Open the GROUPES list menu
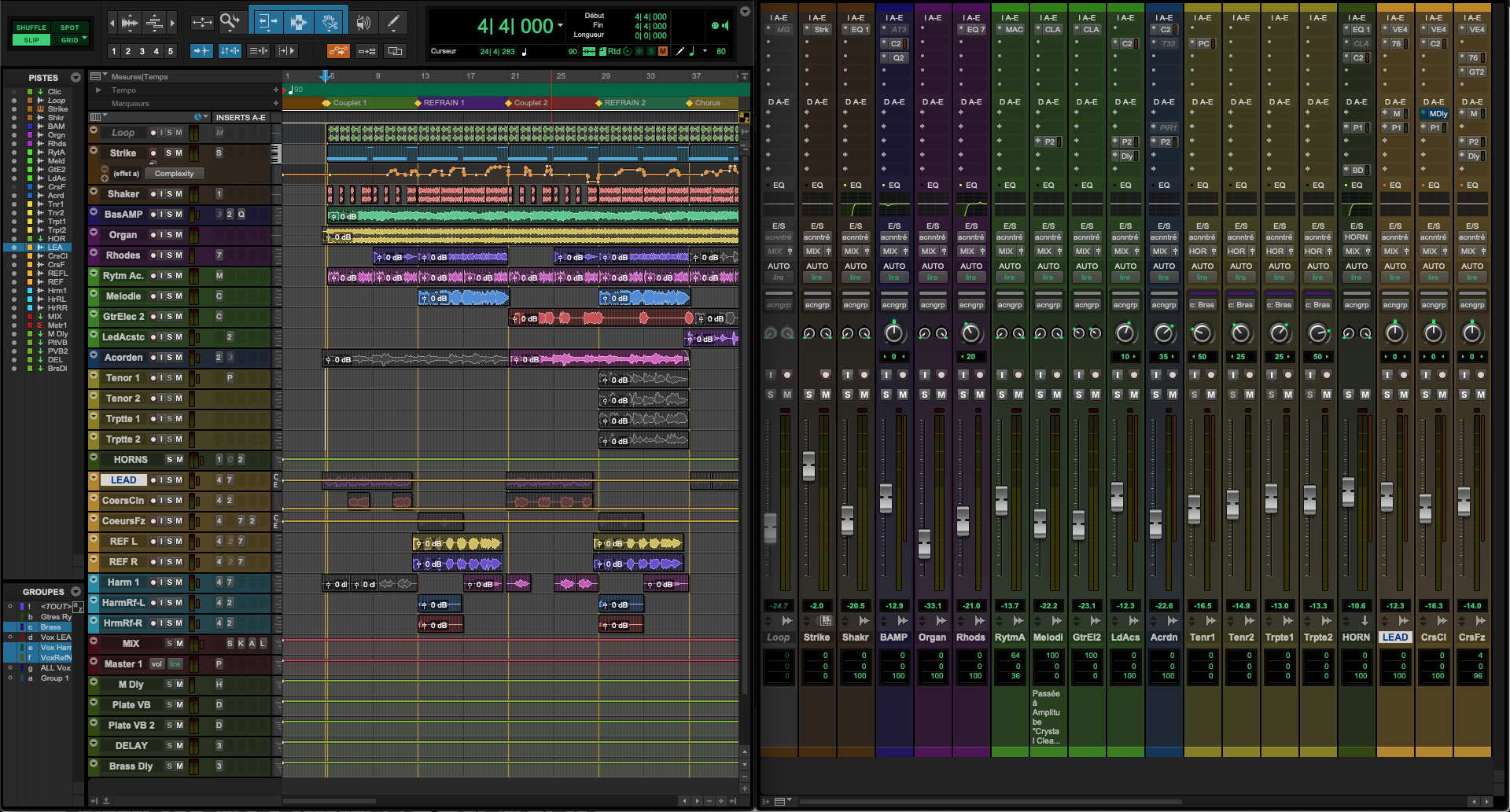This screenshot has height=812, width=1510. (x=75, y=592)
